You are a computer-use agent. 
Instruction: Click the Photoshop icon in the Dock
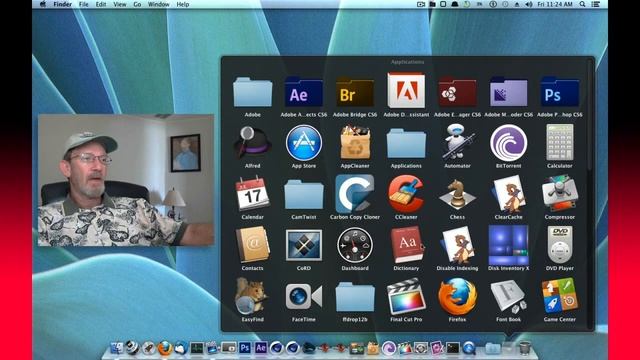[x=244, y=348]
